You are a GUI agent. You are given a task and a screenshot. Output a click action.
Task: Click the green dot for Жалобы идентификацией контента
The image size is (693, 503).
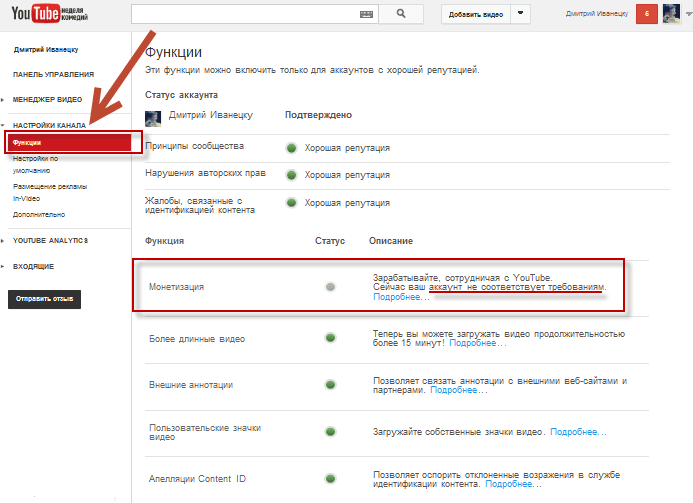(x=291, y=203)
